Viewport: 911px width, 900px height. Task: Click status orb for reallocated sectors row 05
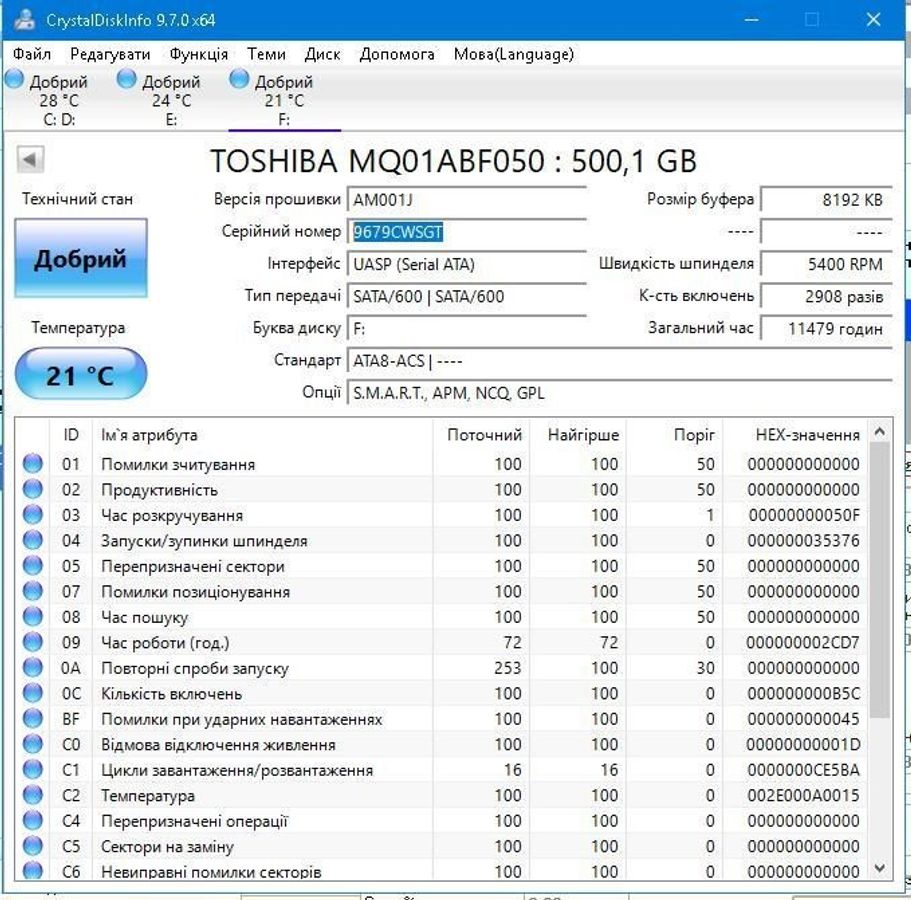(x=33, y=566)
